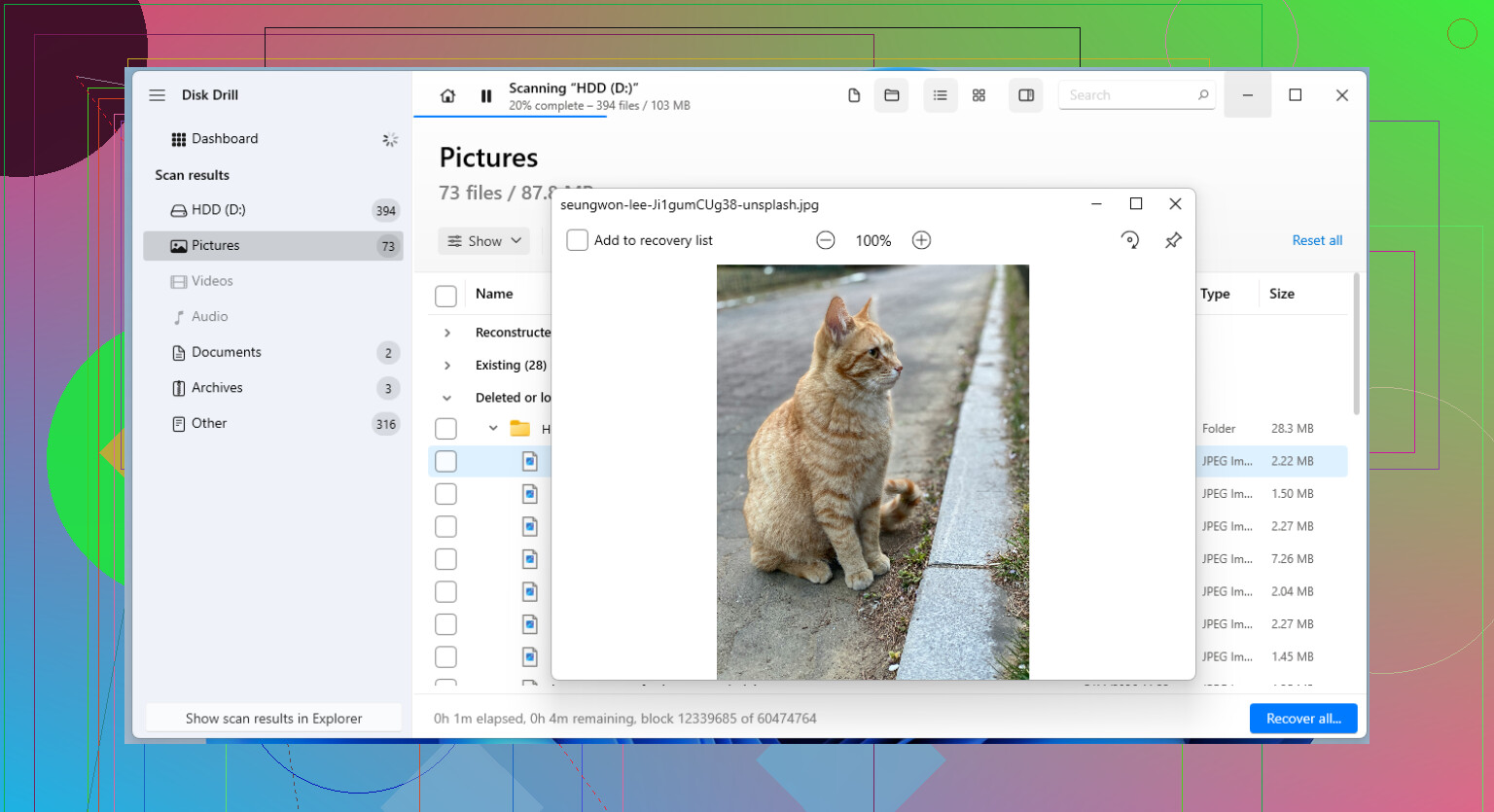Collapse the Deleted or lost group
The image size is (1494, 812).
click(x=447, y=398)
